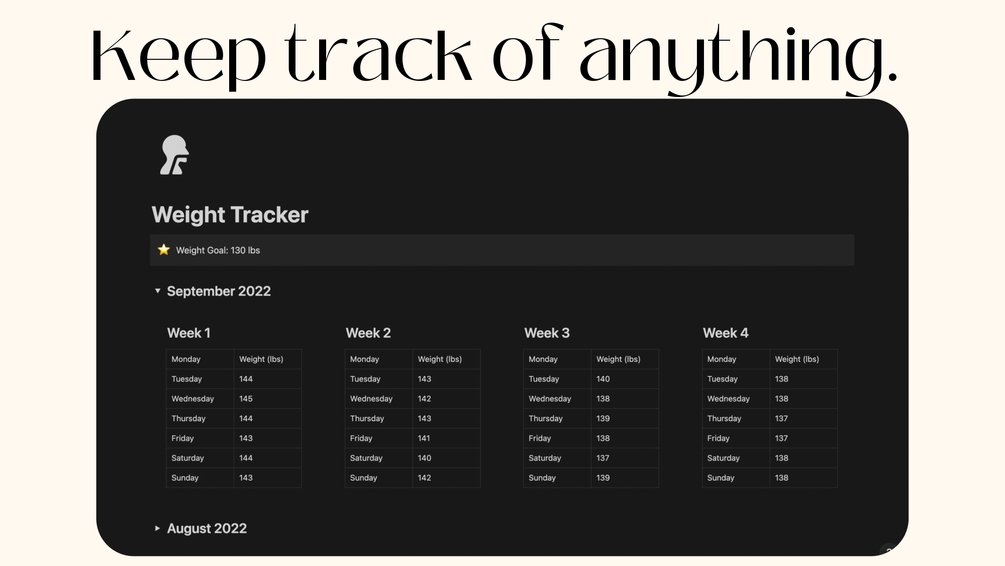Click the Weight Tracker page title
The width and height of the screenshot is (1005, 566).
coord(230,215)
